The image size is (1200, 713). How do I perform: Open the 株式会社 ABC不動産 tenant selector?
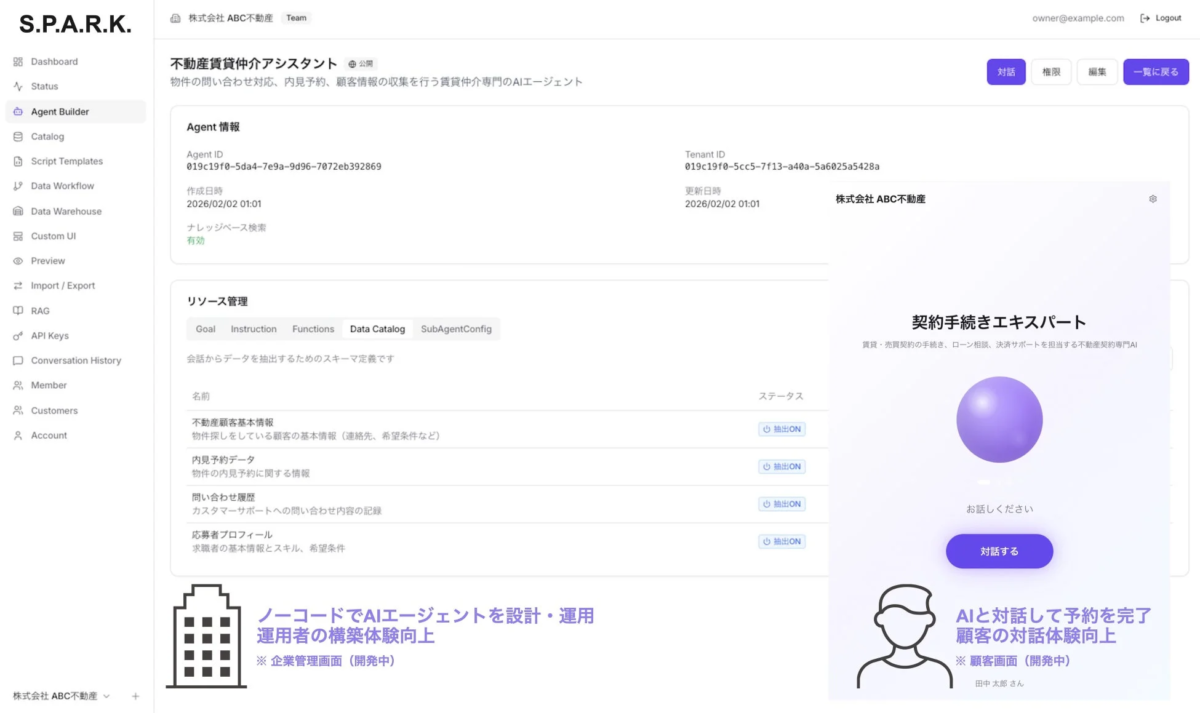[62, 695]
